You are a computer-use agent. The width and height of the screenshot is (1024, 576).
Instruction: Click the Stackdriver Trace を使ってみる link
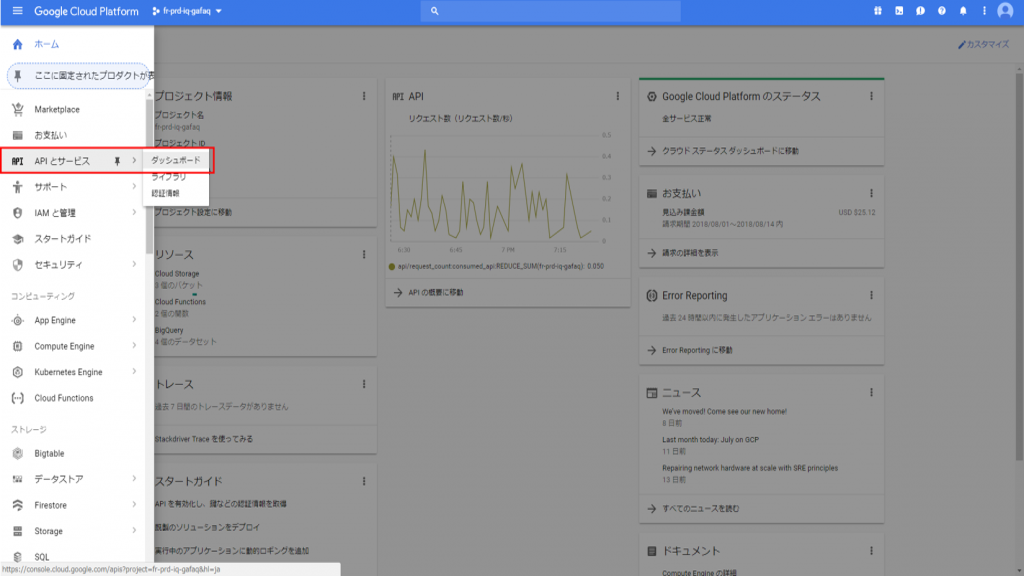click(204, 439)
